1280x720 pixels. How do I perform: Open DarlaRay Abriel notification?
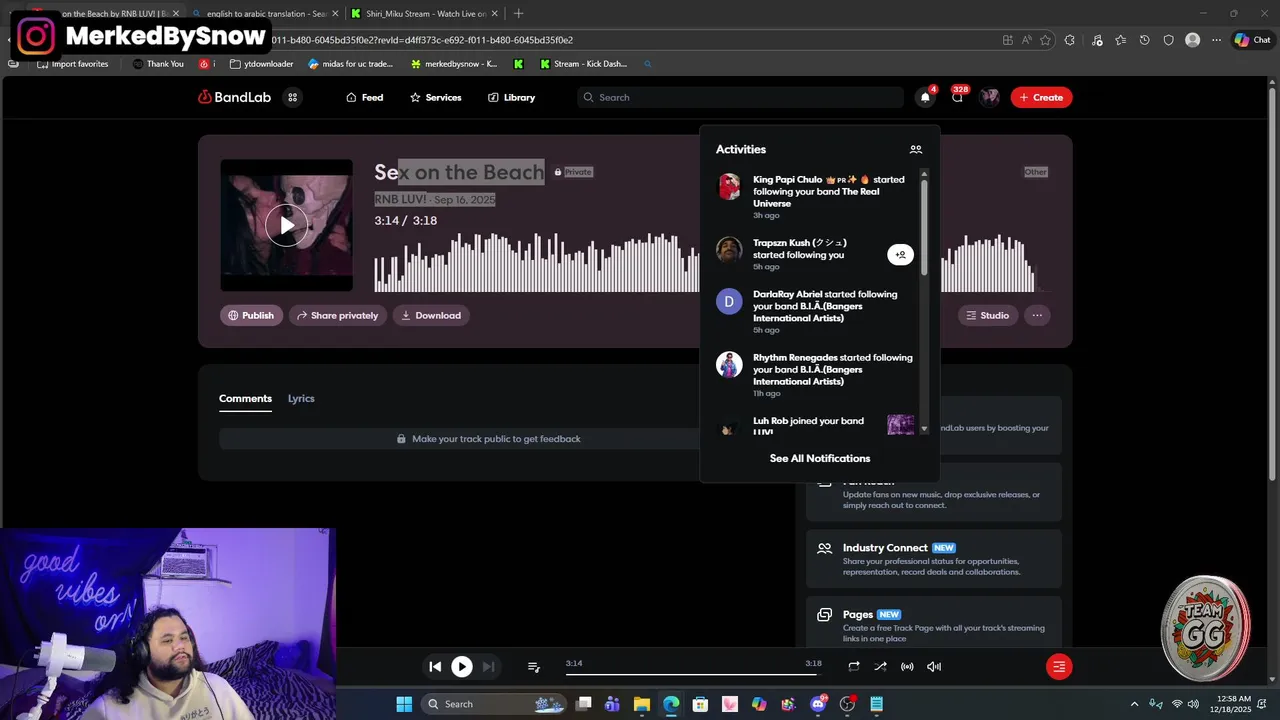pos(816,312)
